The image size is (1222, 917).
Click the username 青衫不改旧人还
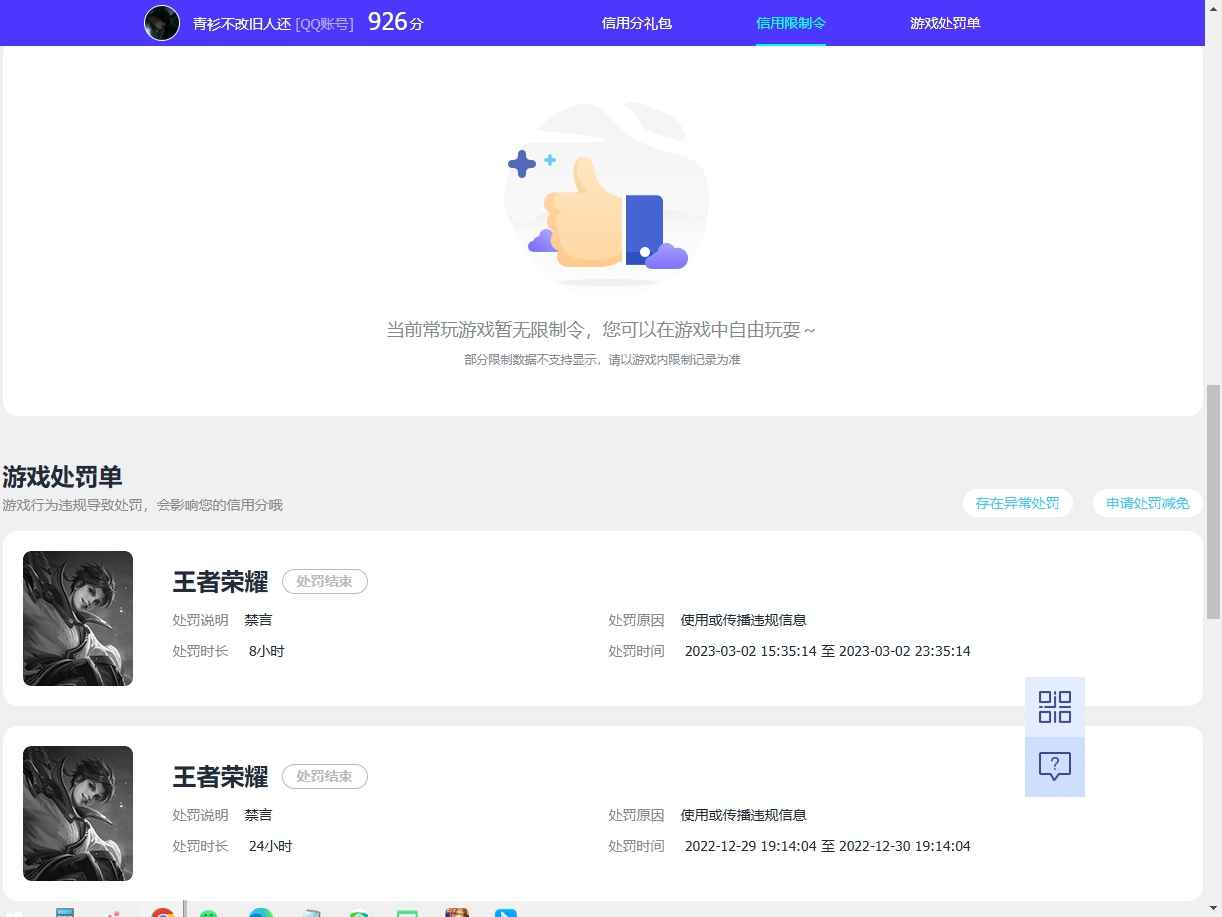[242, 23]
